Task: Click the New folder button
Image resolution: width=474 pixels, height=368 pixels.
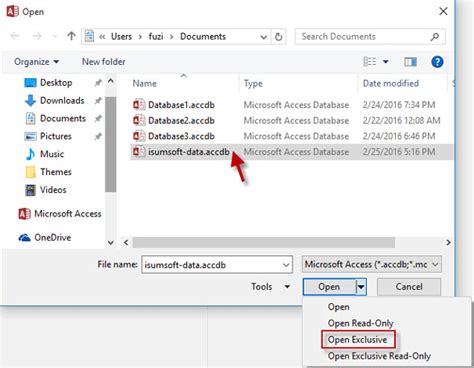Action: 104,62
